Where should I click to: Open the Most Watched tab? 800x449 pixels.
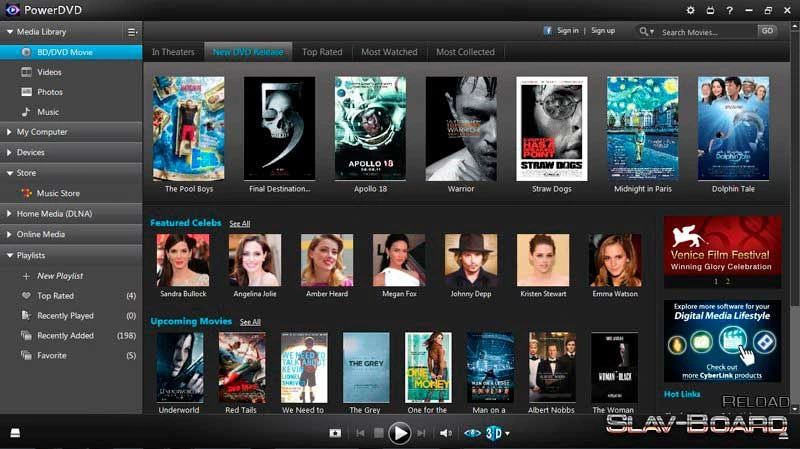[389, 52]
